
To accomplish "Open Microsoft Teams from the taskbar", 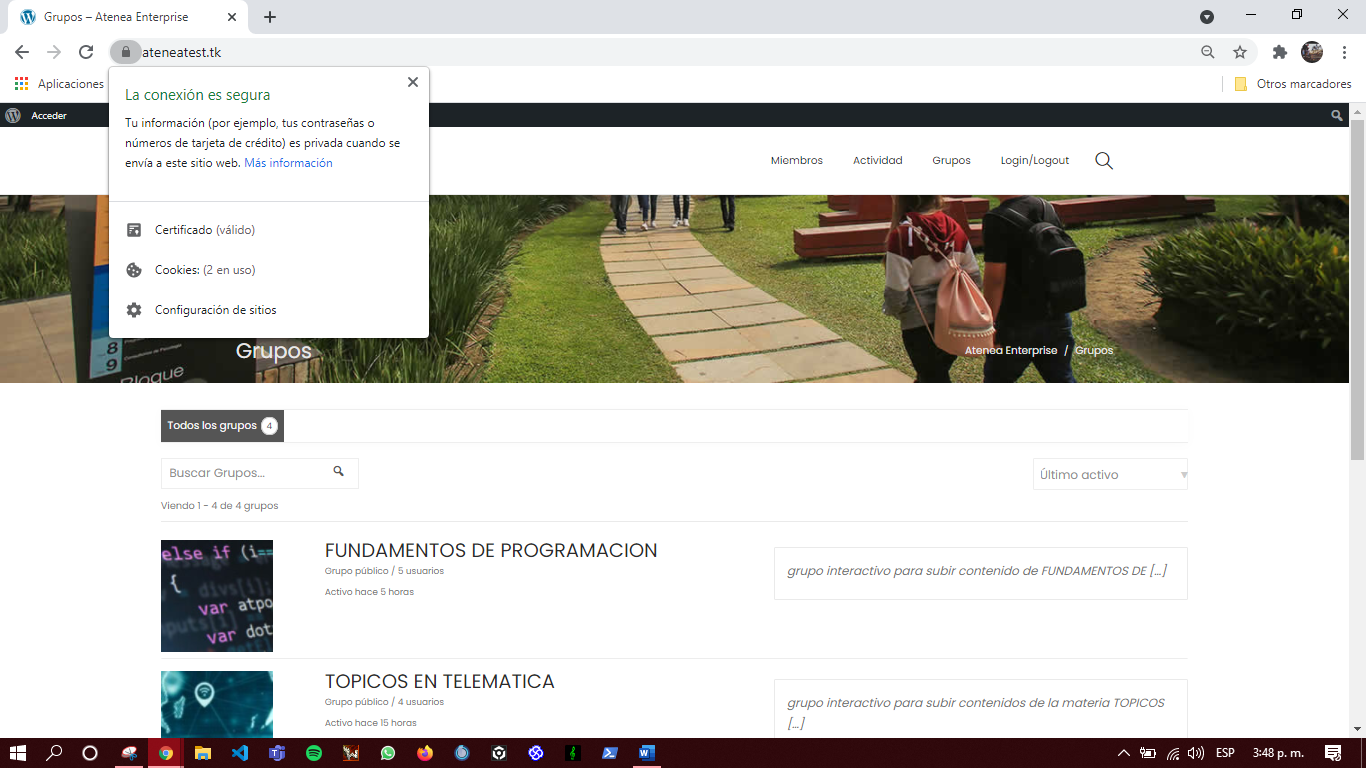I will pyautogui.click(x=277, y=755).
